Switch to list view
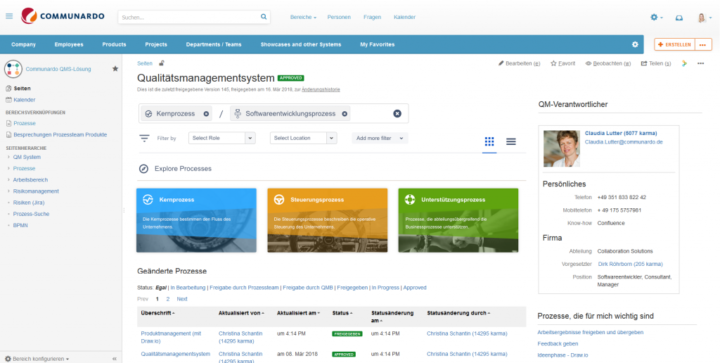Image resolution: width=720 pixels, height=363 pixels. point(511,141)
